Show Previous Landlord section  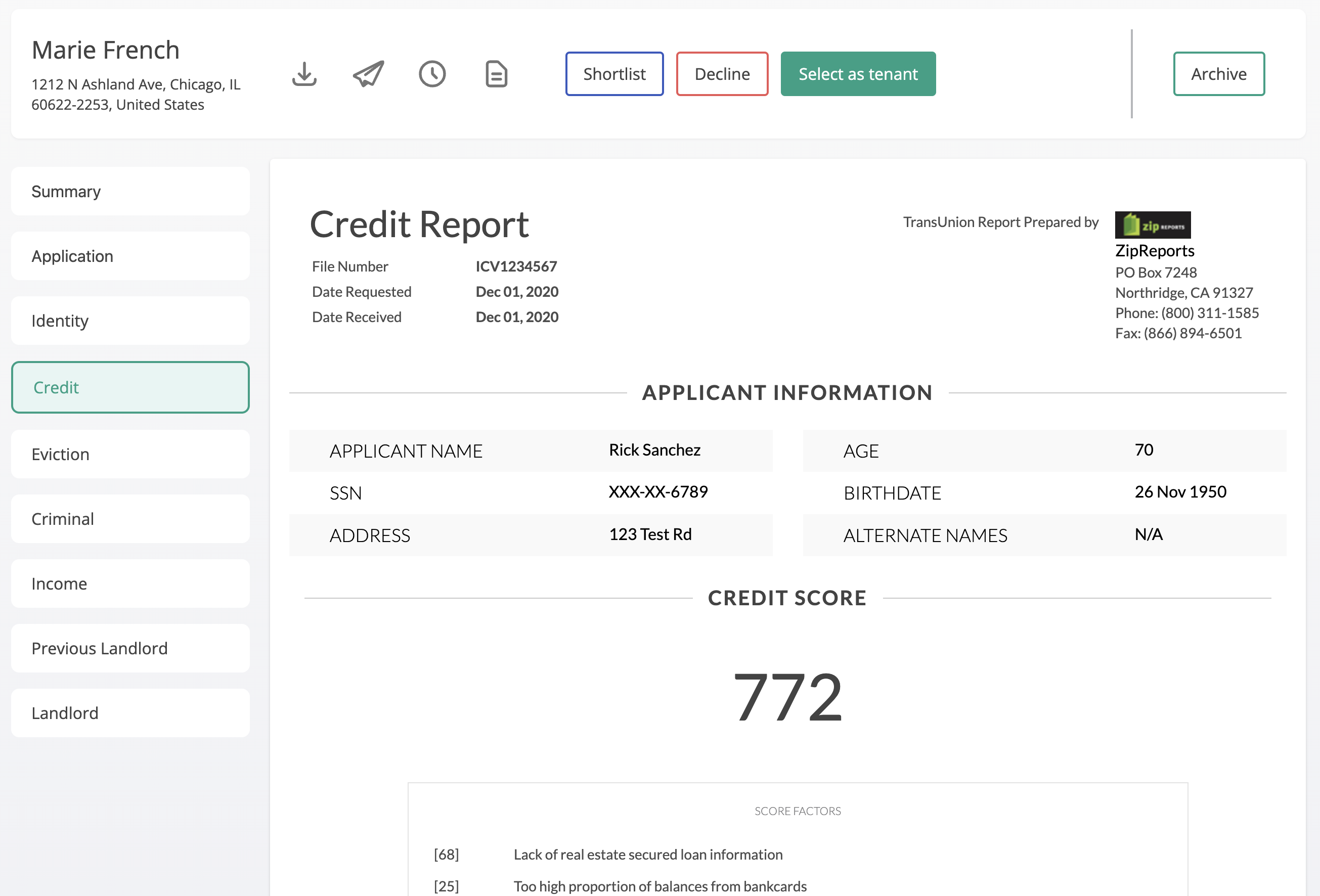(130, 648)
